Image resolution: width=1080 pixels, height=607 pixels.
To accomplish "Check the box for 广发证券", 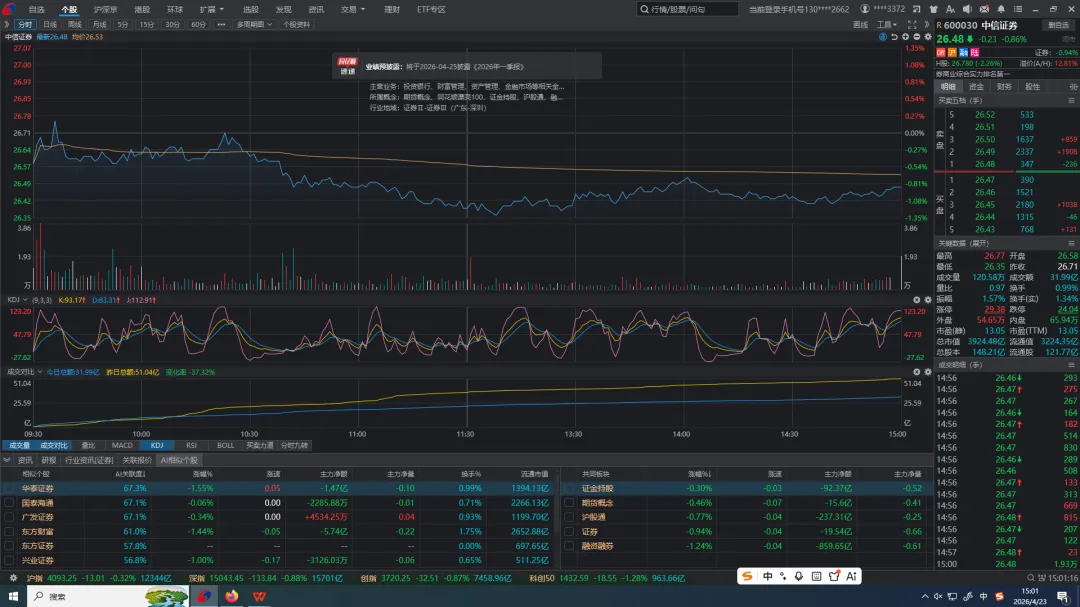I will (9, 517).
